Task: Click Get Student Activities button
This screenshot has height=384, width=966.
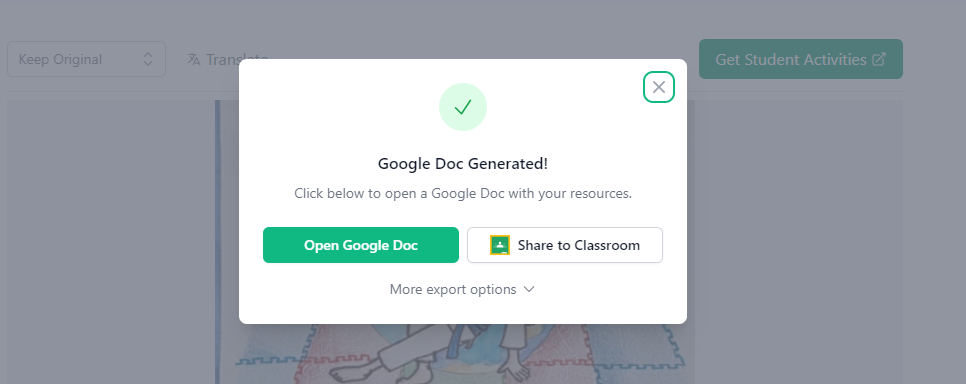Action: 800,59
